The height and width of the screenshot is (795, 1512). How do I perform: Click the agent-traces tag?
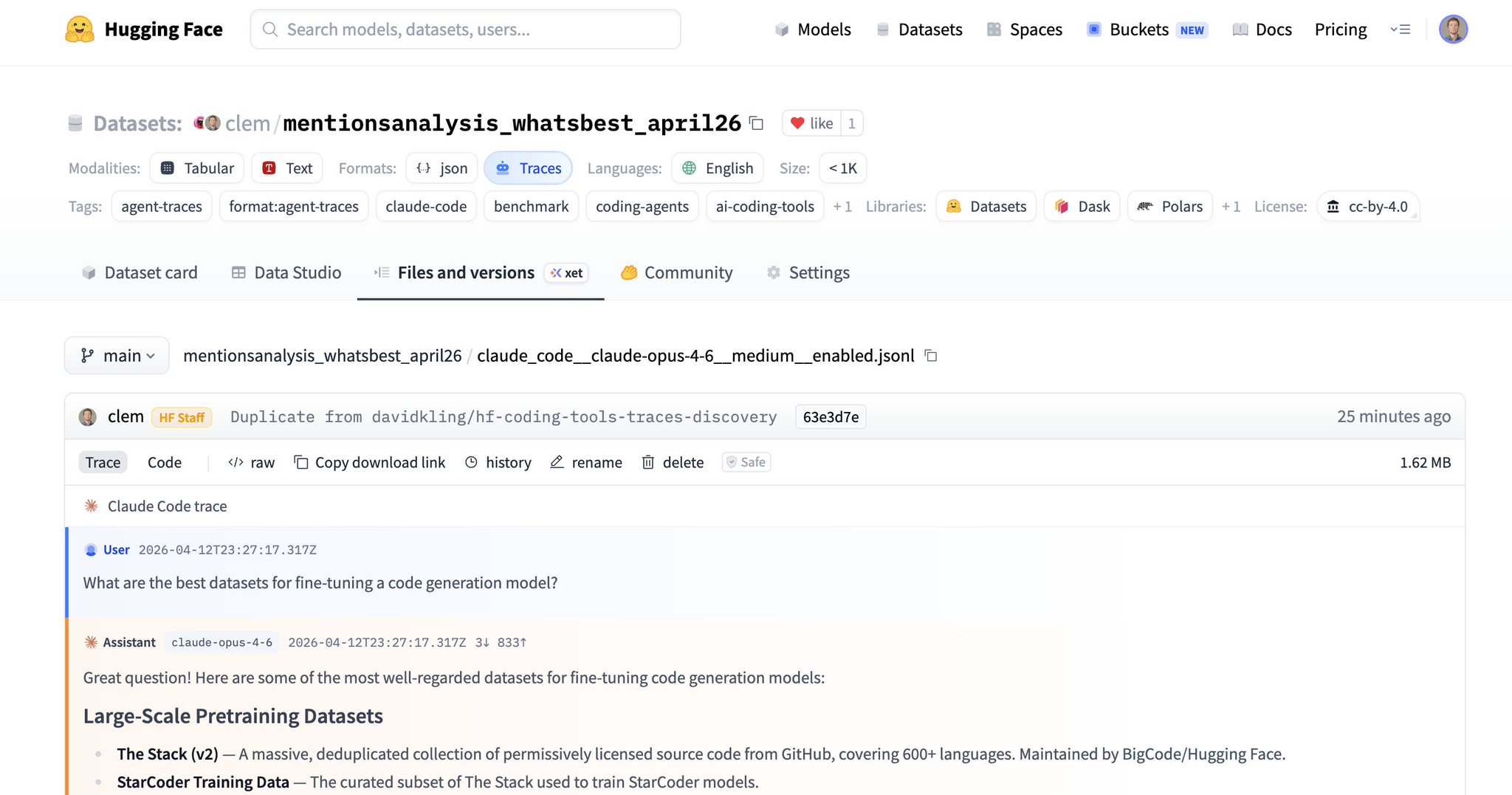coord(162,207)
